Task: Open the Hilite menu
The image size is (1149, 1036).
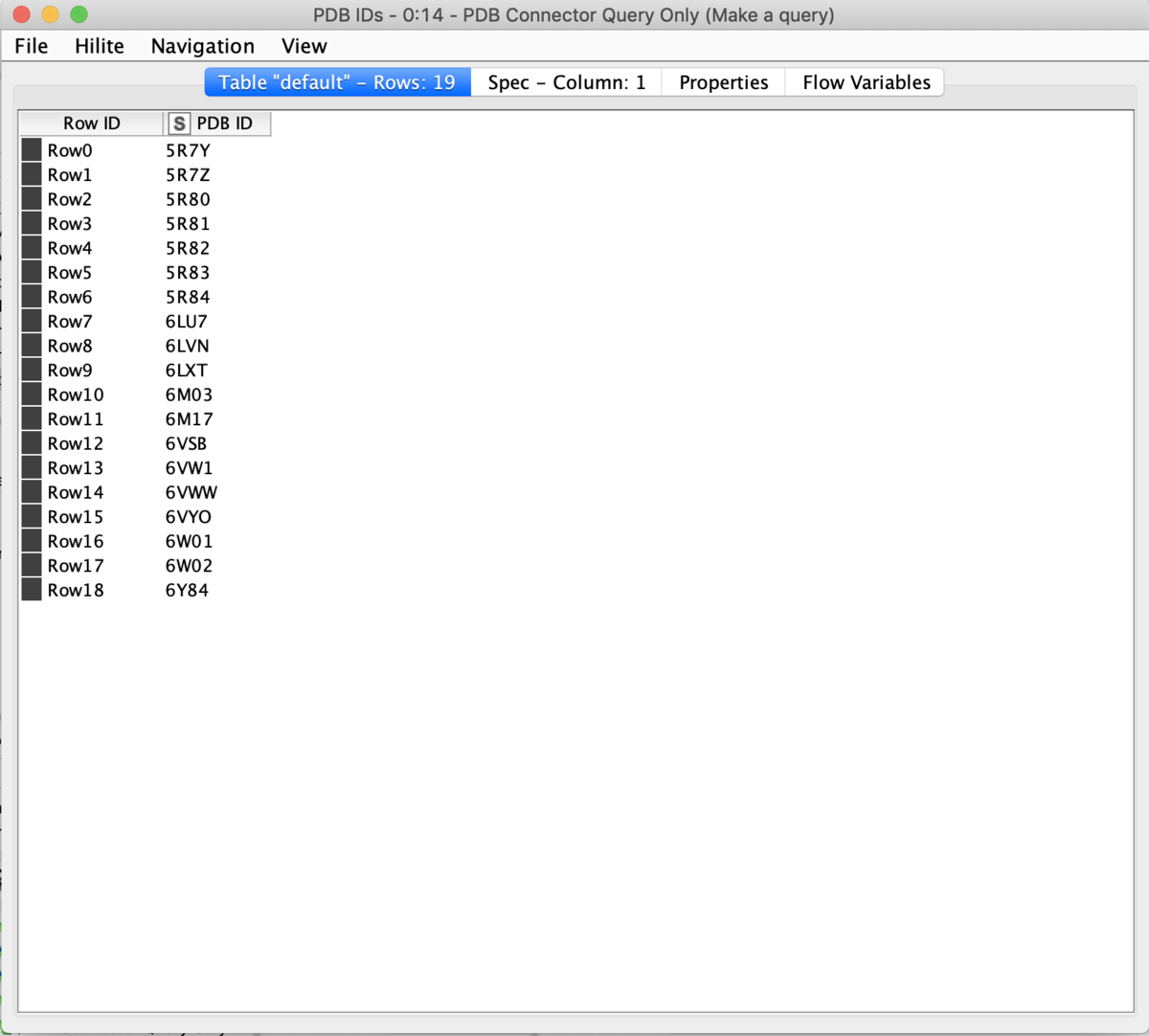Action: (100, 46)
